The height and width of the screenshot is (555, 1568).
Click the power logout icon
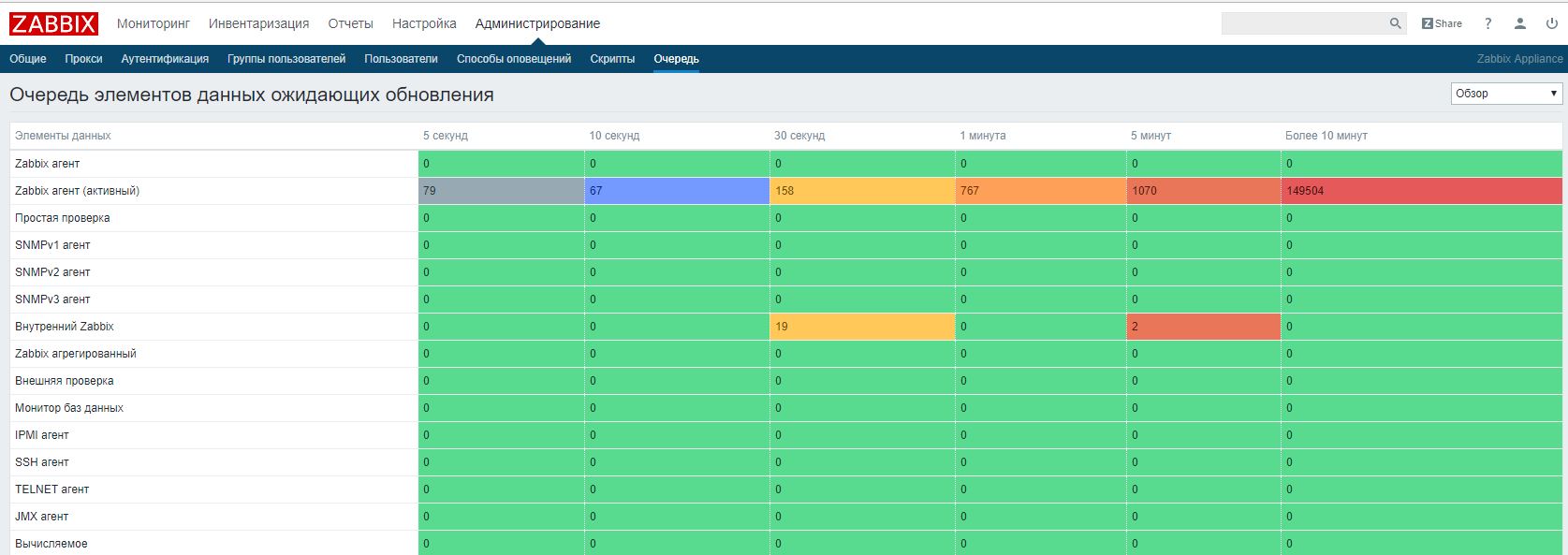coord(1552,23)
